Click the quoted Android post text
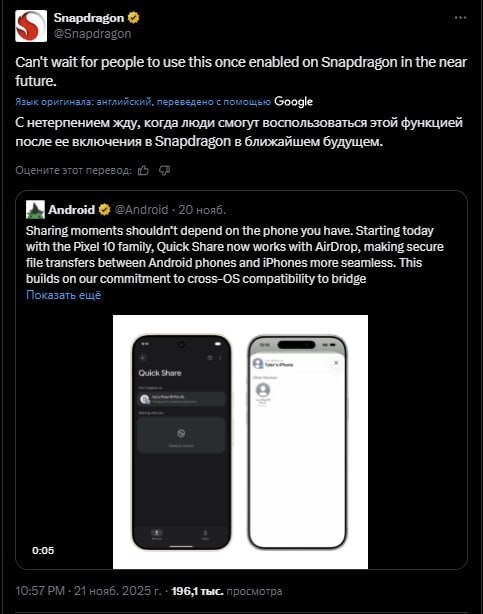The image size is (483, 614). click(x=235, y=255)
